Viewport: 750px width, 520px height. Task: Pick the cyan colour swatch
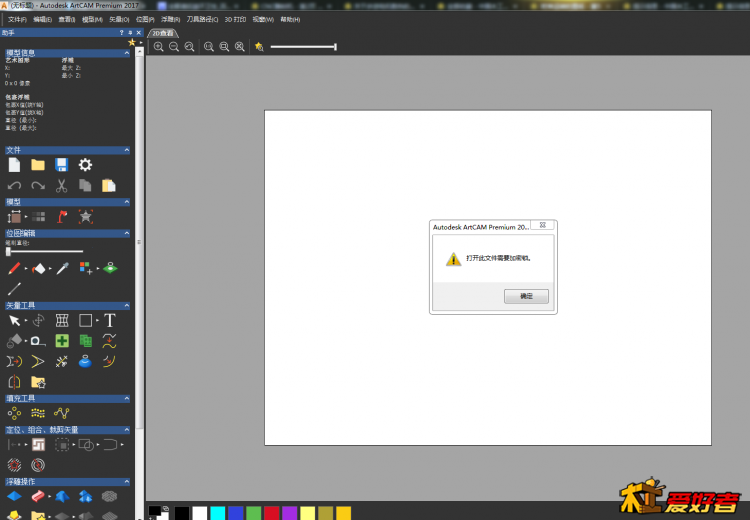(218, 513)
